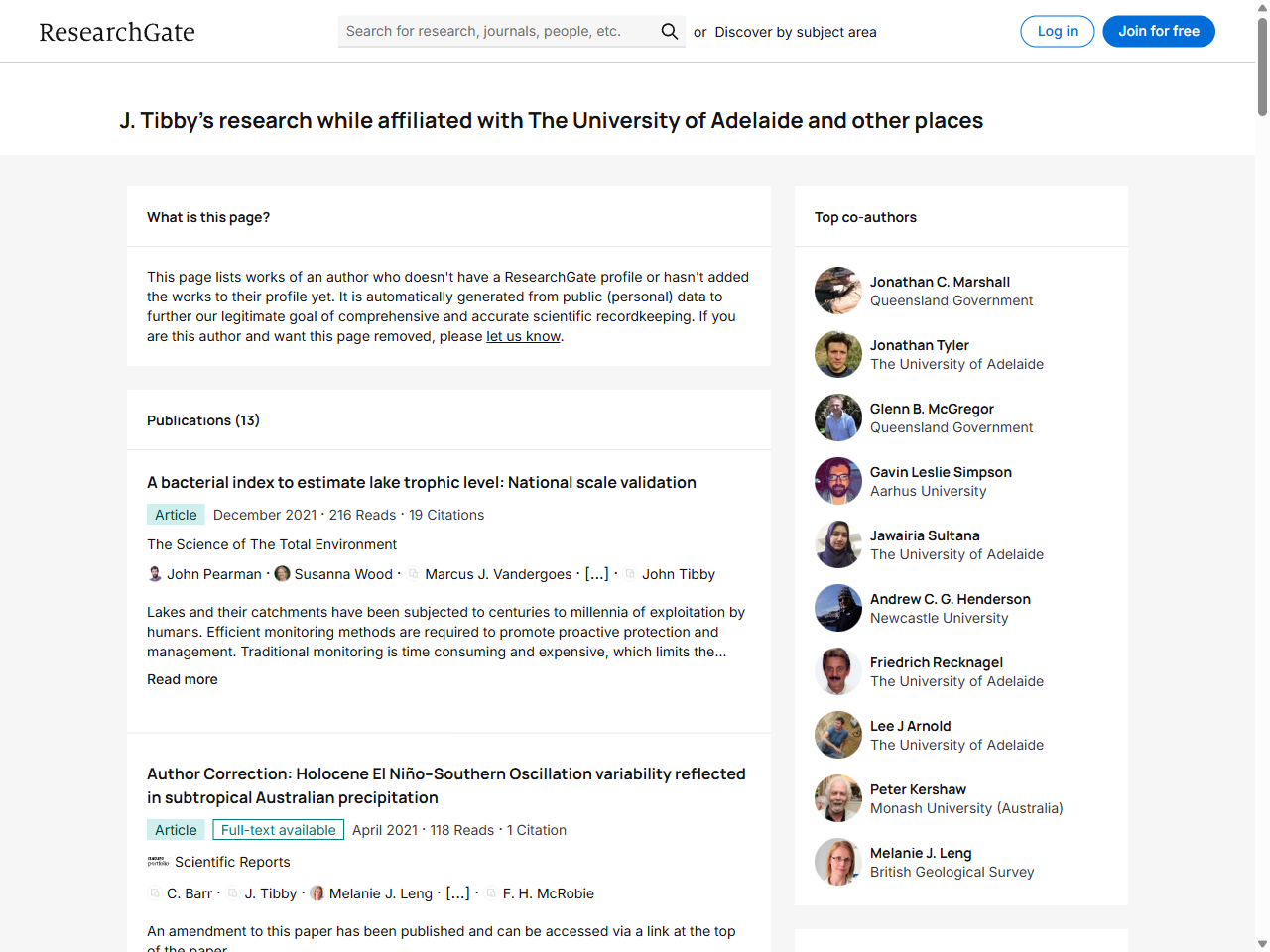Expand the abstract with Read more
The height and width of the screenshot is (952, 1270).
click(x=183, y=679)
